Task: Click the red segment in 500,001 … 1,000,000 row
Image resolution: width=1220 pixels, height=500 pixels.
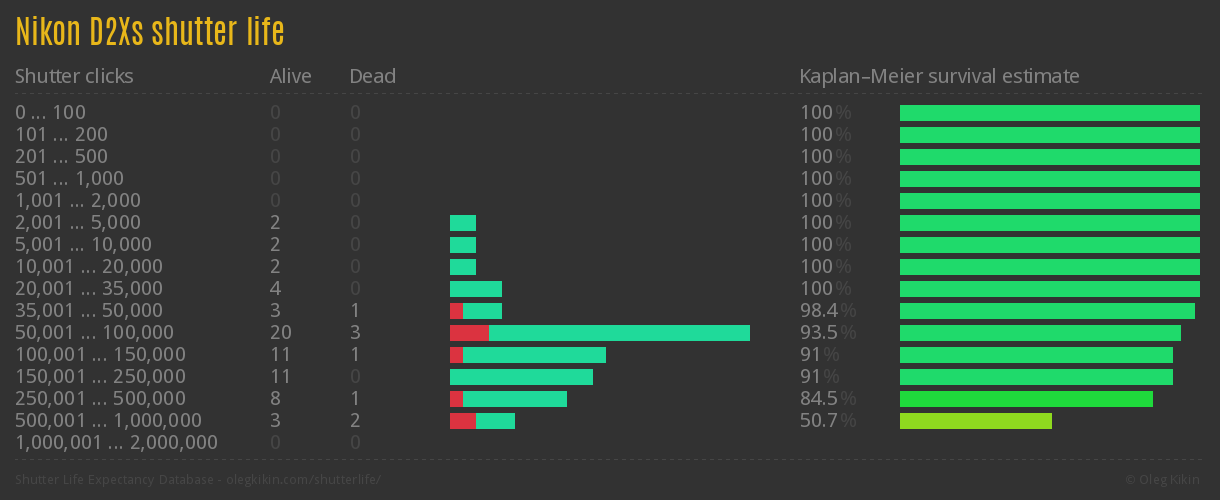Action: 462,421
